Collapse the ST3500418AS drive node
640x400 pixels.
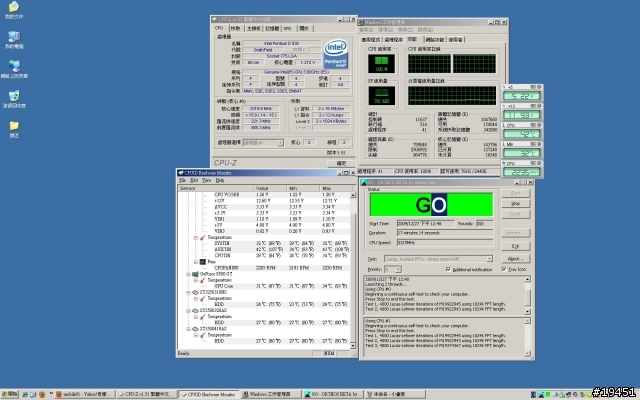tap(188, 329)
